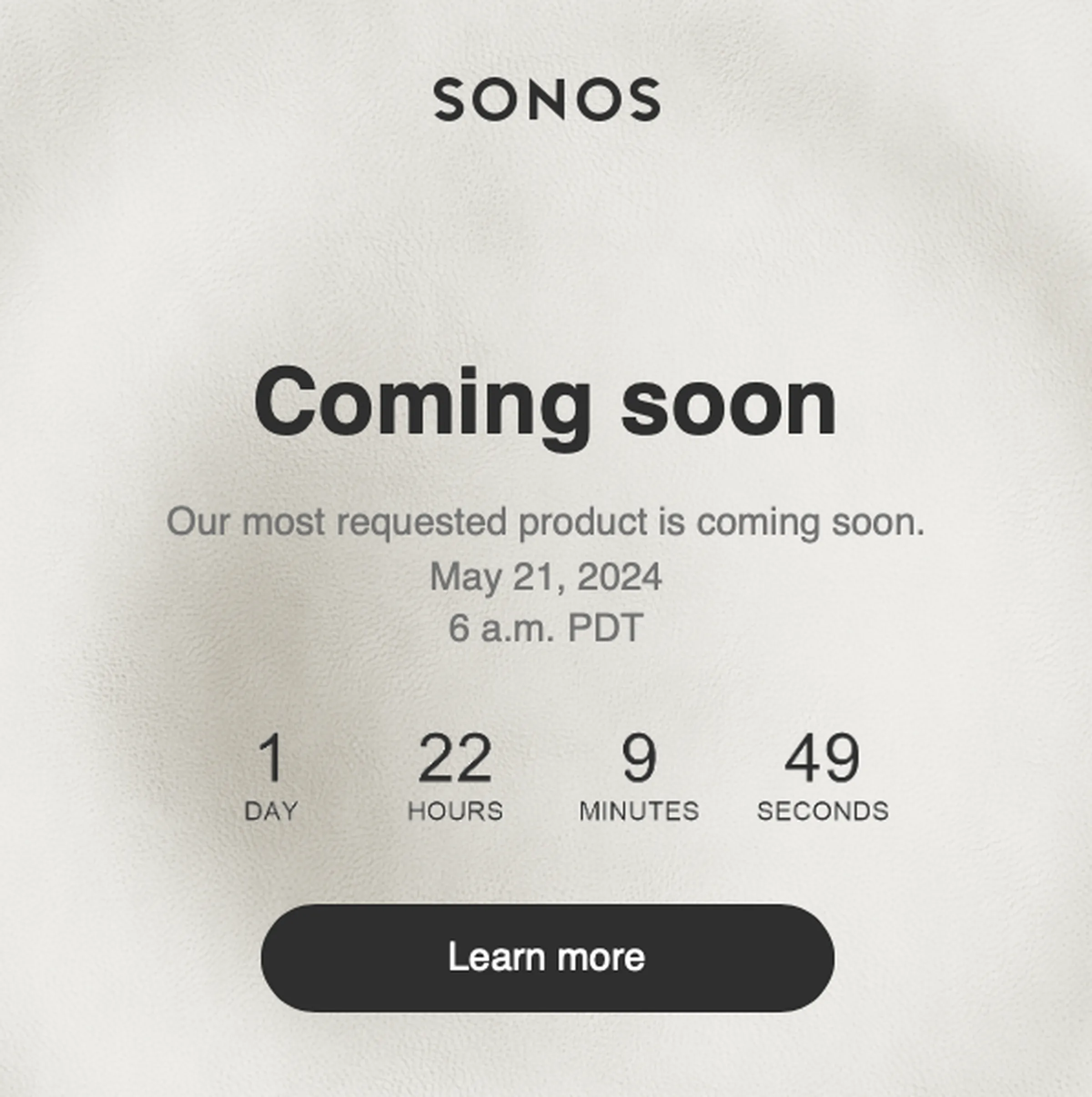Click the countdown seconds number 49

[x=823, y=758]
